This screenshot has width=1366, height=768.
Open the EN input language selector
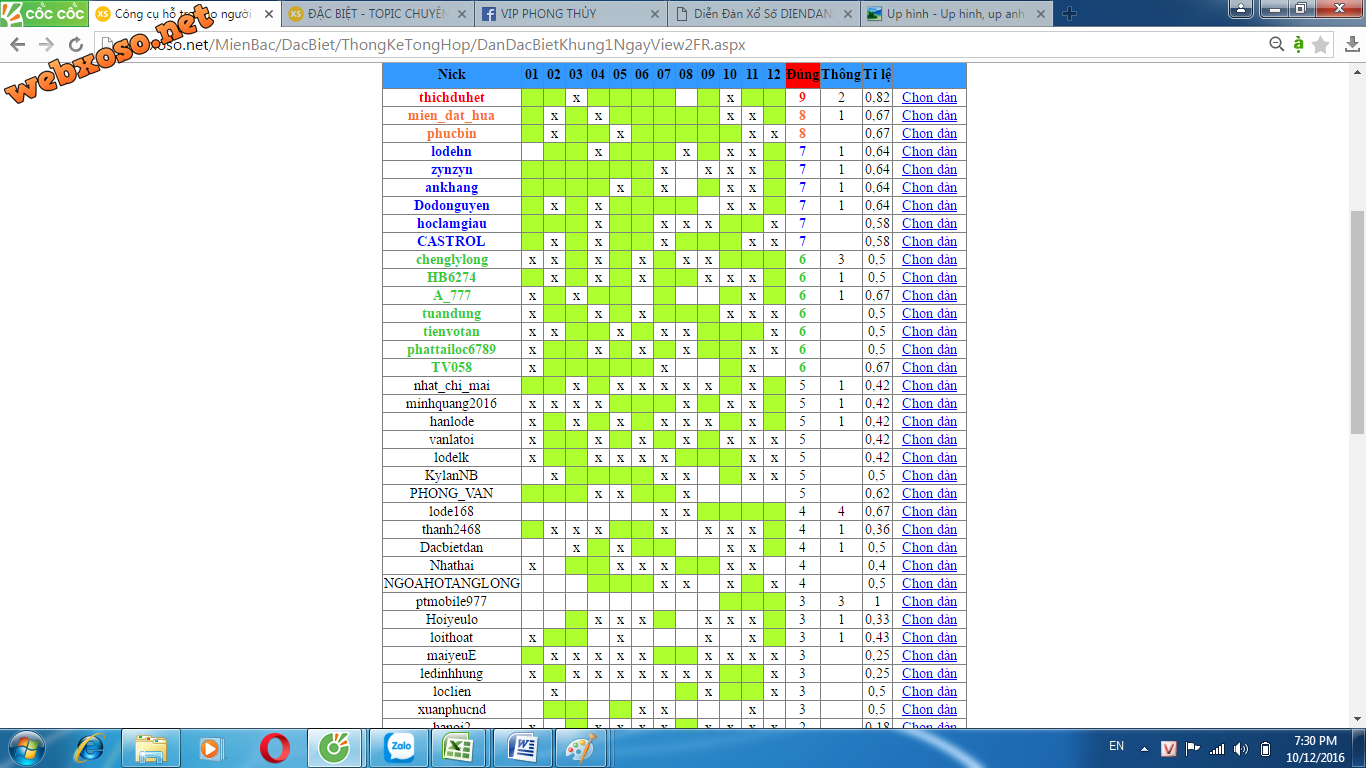click(x=1116, y=746)
